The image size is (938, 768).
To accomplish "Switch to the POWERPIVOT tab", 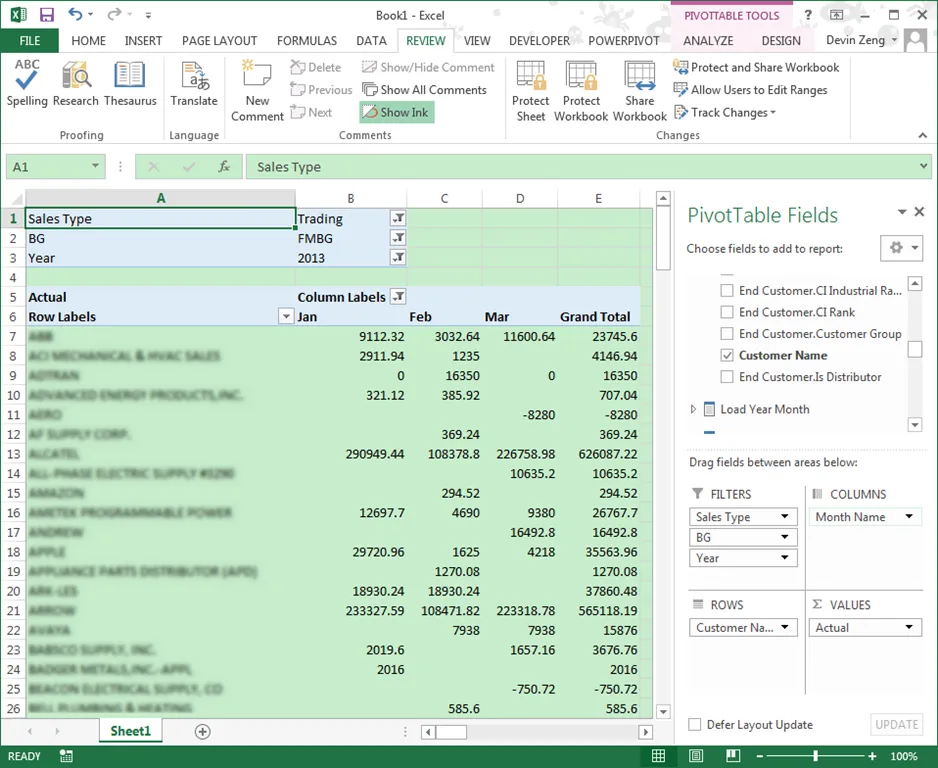I will click(x=623, y=41).
